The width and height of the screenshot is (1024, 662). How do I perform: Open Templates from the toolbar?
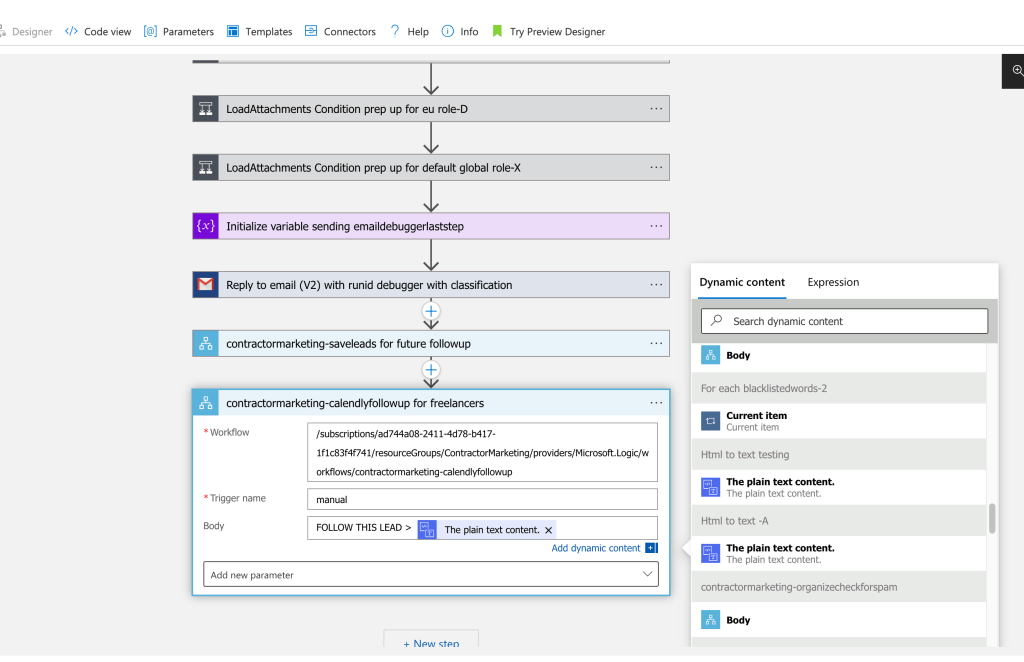259,31
